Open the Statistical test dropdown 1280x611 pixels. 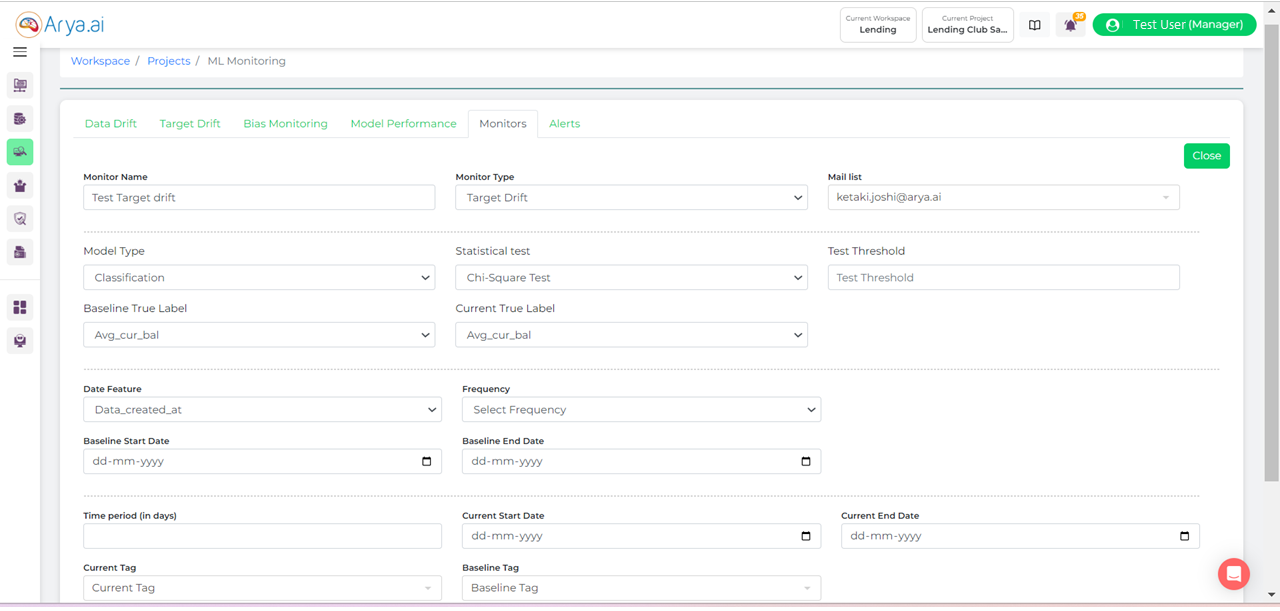631,278
